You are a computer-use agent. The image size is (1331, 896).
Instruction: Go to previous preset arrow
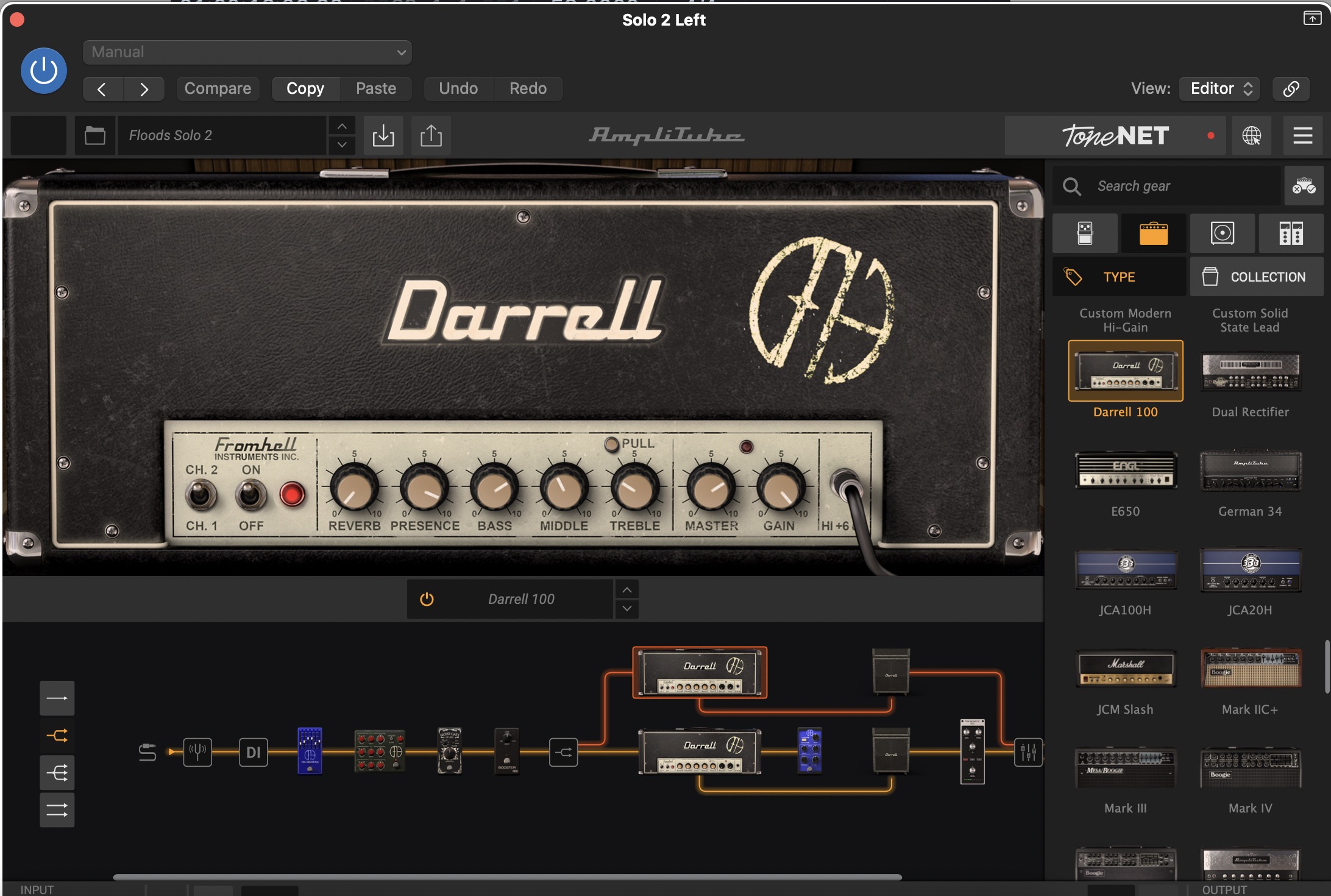pyautogui.click(x=102, y=89)
